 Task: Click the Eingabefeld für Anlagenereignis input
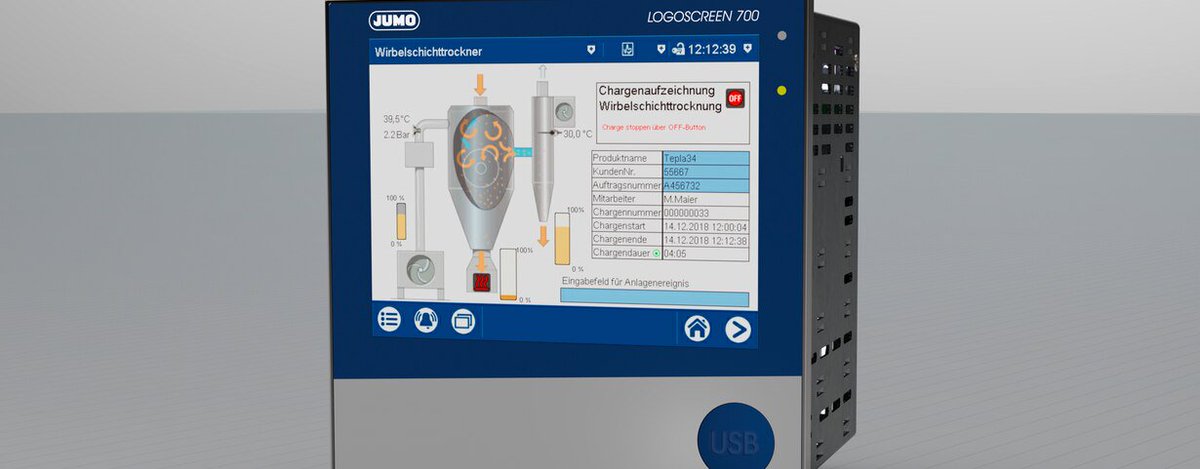click(654, 298)
